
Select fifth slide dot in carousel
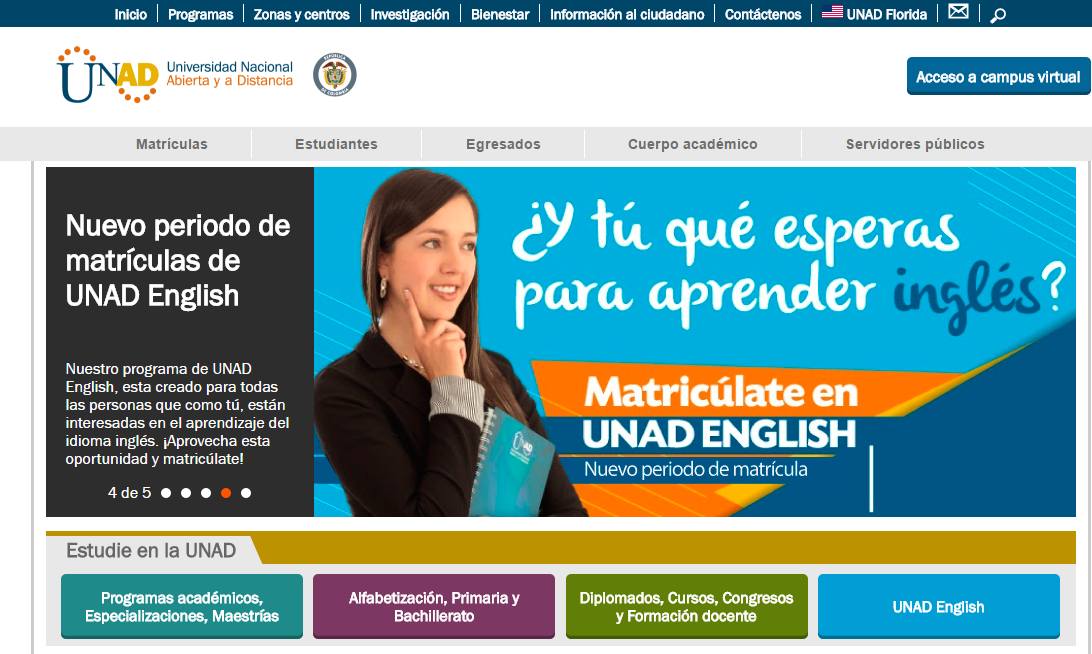(246, 493)
